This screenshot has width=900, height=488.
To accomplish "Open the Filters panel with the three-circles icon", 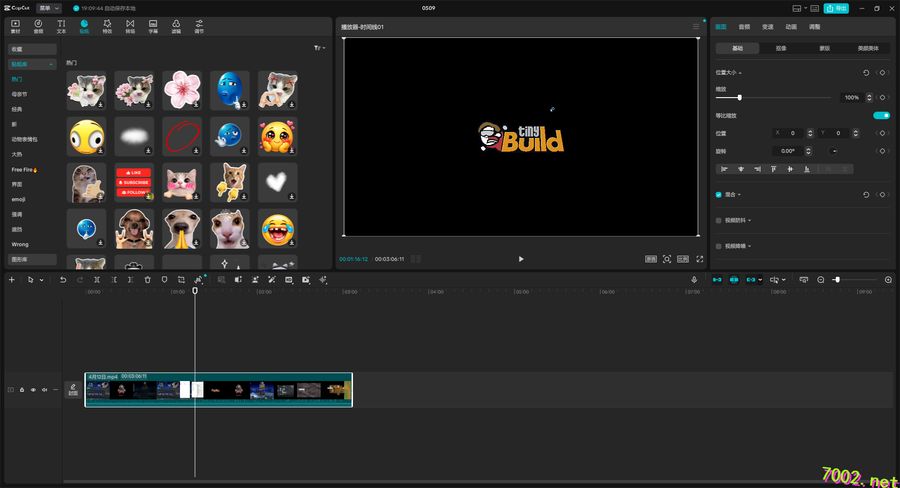I will pos(176,26).
